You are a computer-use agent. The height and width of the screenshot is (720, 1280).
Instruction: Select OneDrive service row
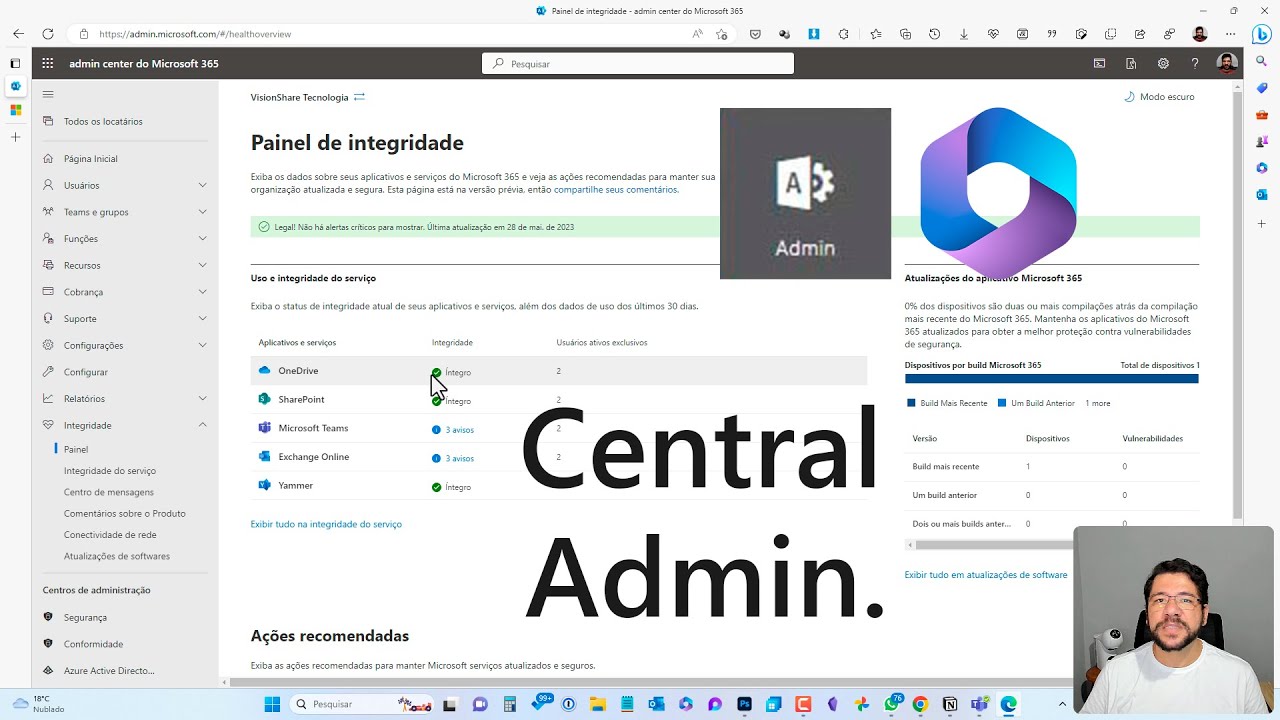pos(559,371)
